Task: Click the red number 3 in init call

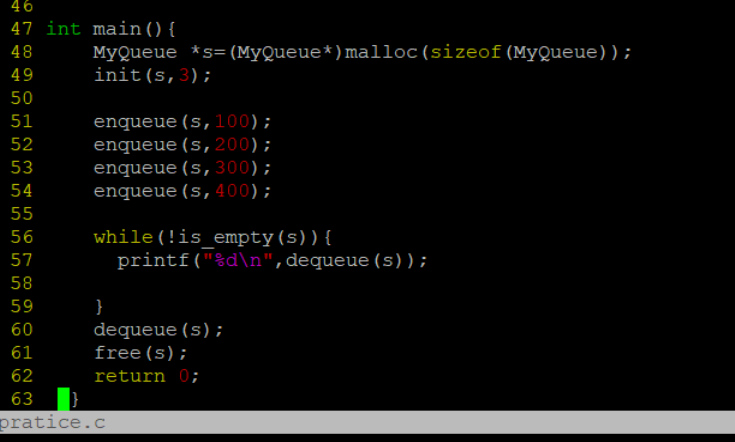Action: [x=184, y=75]
